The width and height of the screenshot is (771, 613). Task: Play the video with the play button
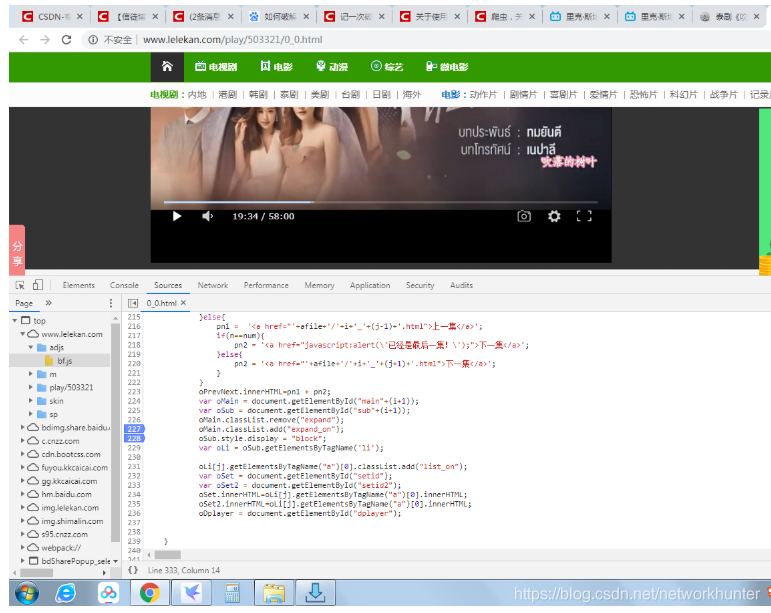(x=177, y=216)
